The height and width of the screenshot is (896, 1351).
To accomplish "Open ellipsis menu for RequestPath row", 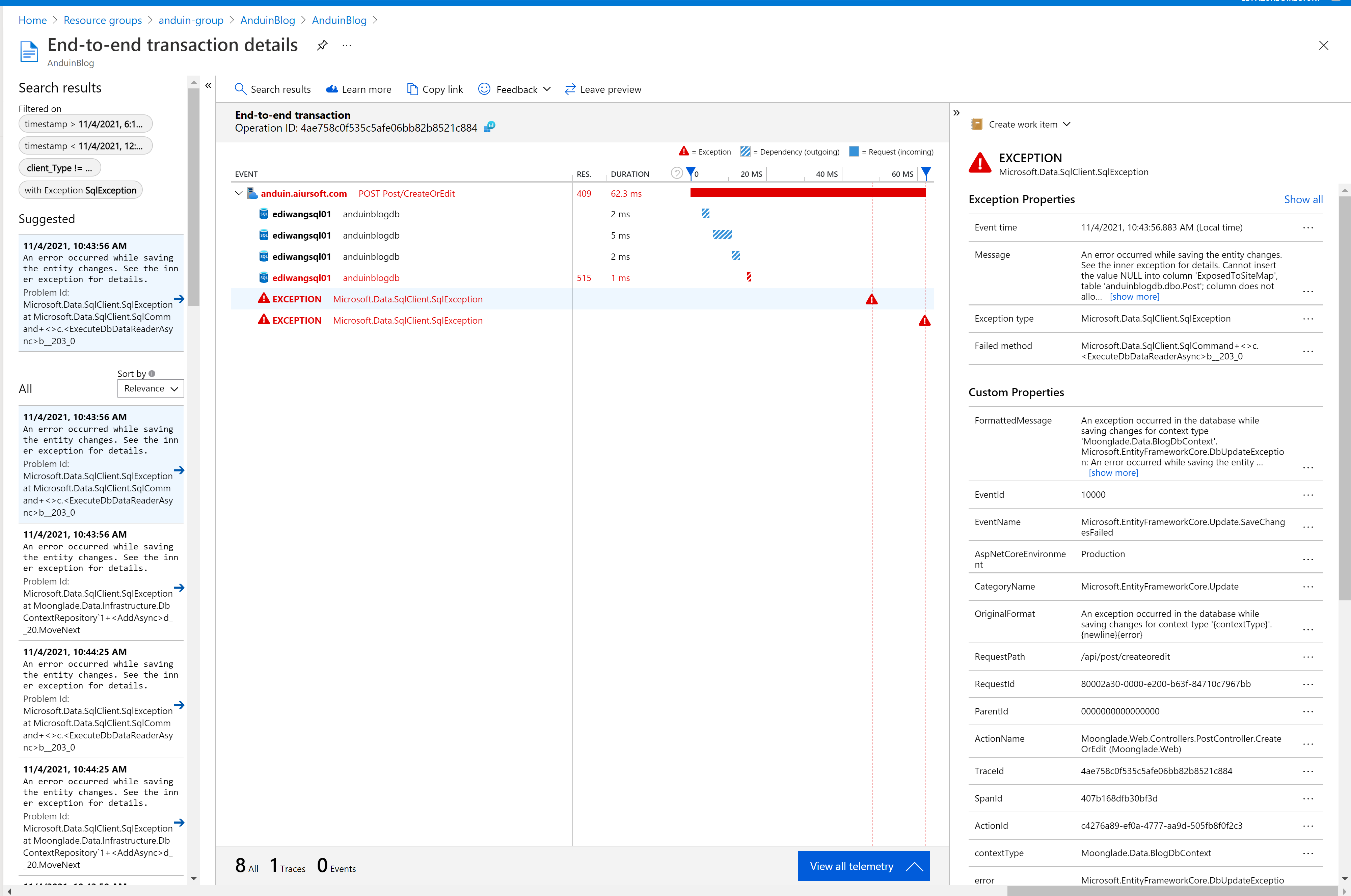I will click(x=1308, y=657).
